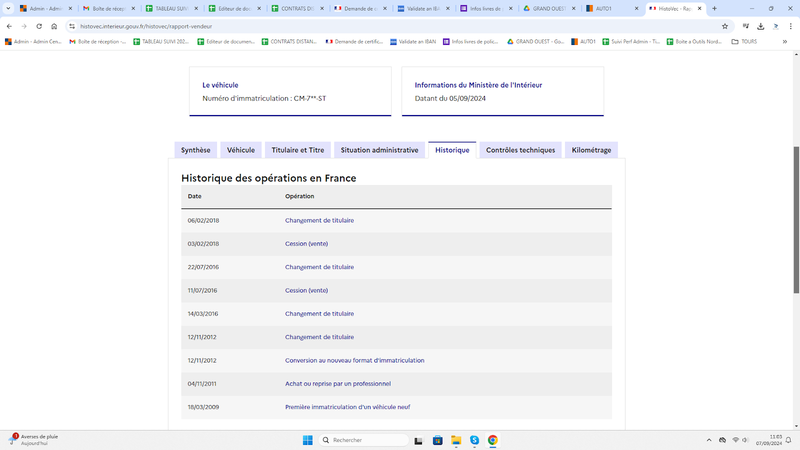
Task: Open Chrome from the taskbar
Action: tap(492, 440)
